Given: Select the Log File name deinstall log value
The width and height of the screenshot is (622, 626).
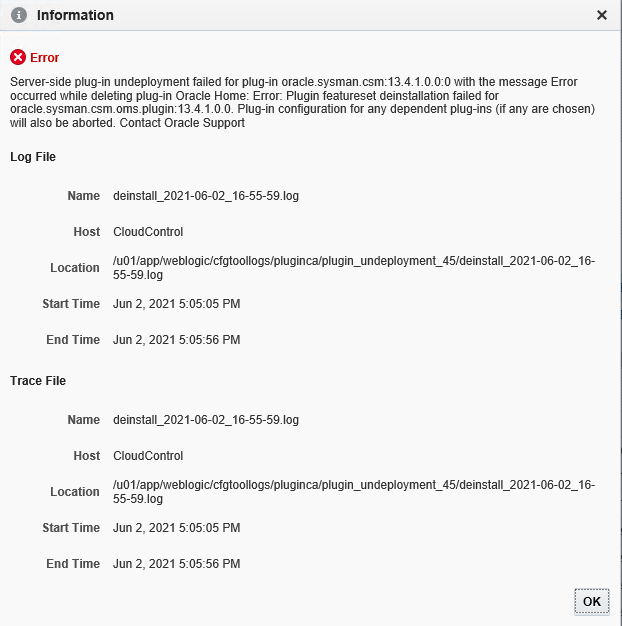Looking at the screenshot, I should pos(206,196).
